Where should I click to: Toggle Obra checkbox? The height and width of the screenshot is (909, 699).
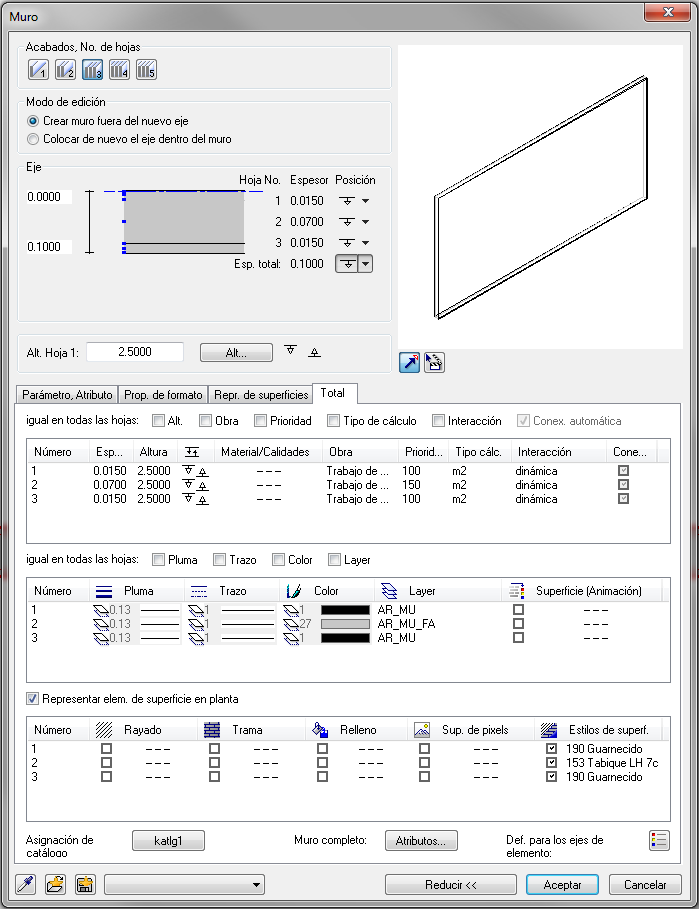coord(205,421)
